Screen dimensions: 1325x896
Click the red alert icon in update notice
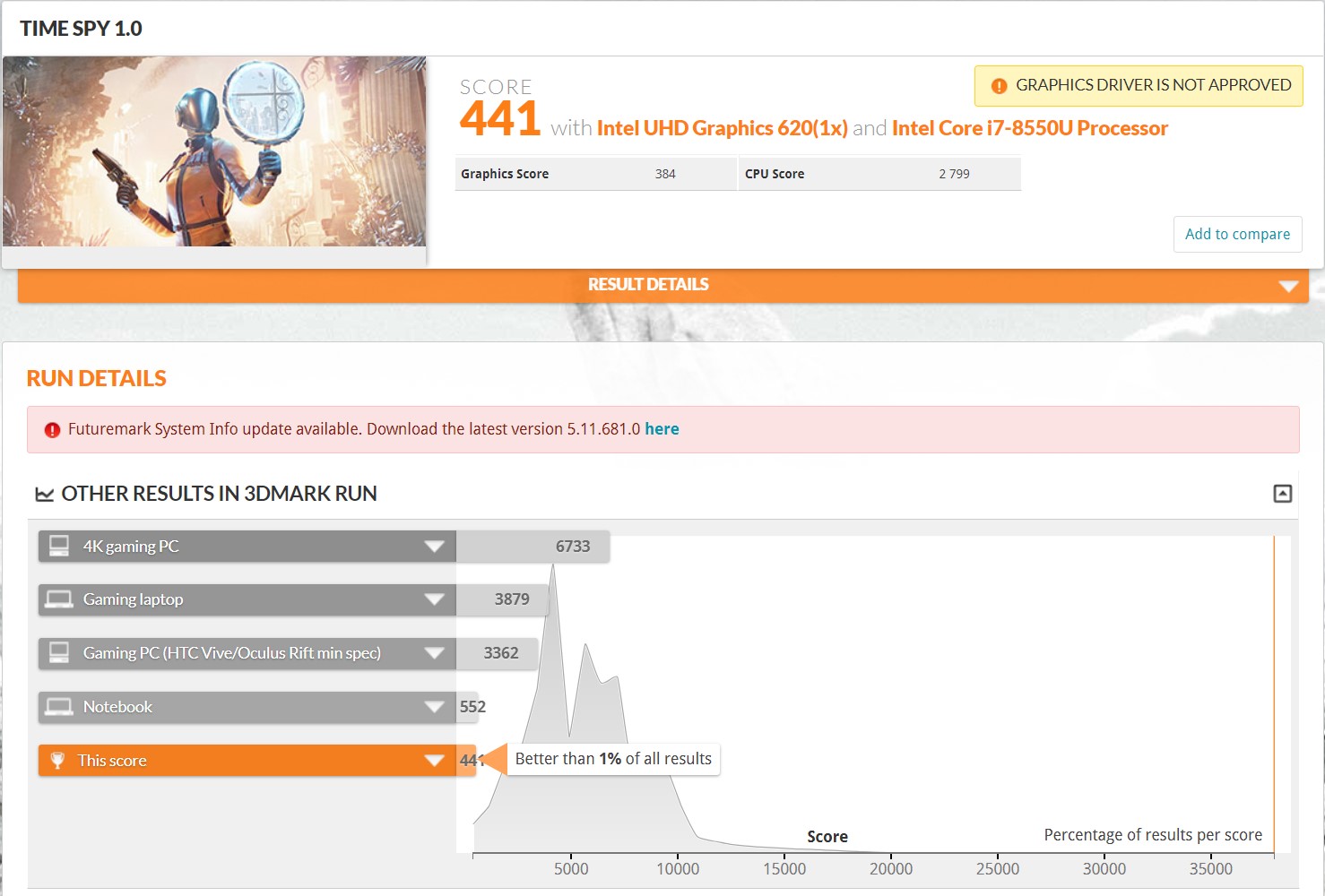[x=52, y=430]
